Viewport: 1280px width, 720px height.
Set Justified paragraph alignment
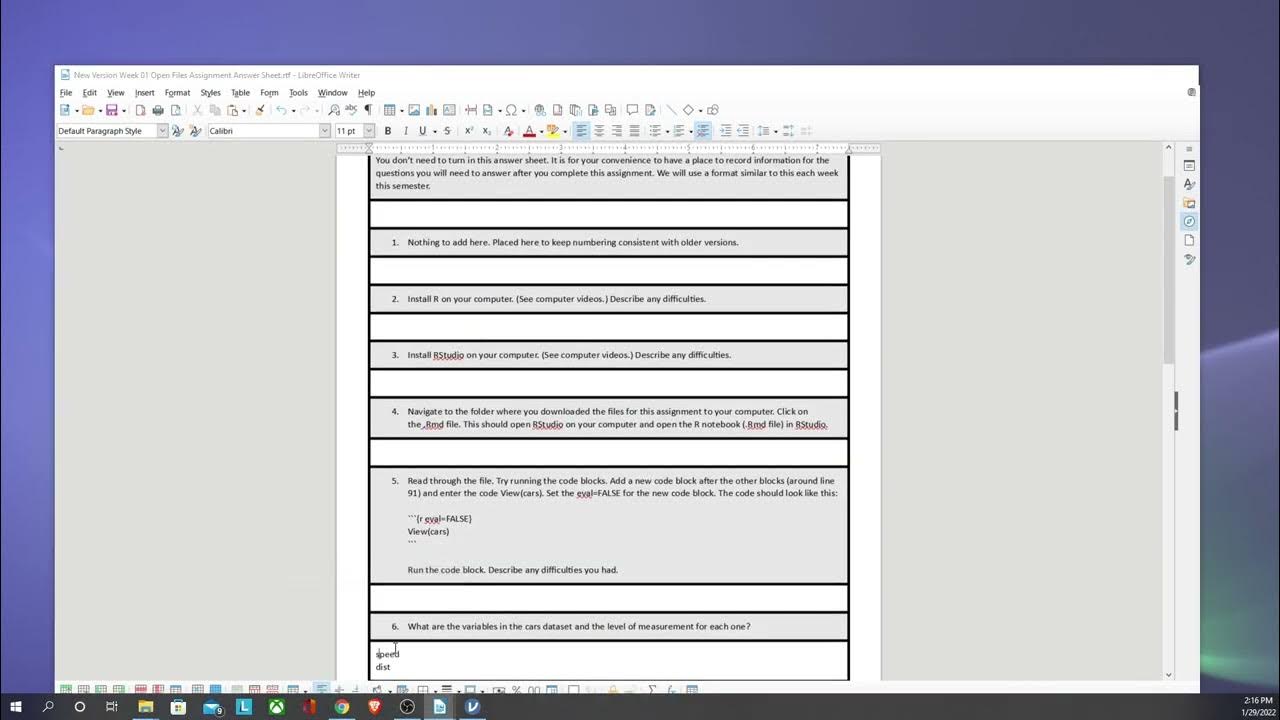[x=634, y=131]
